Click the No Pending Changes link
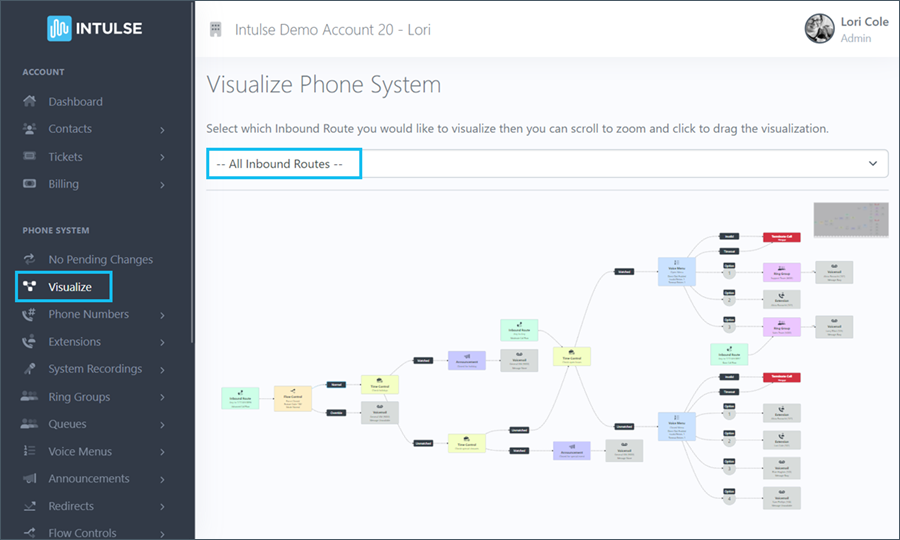This screenshot has width=900, height=540. tap(100, 259)
